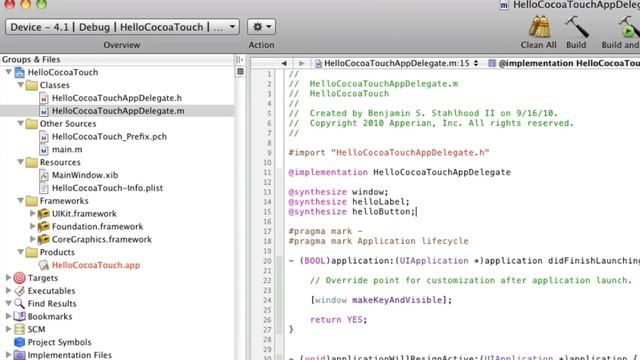The height and width of the screenshot is (360, 640).
Task: Click the Targets bullseye icon
Action: click(x=19, y=278)
